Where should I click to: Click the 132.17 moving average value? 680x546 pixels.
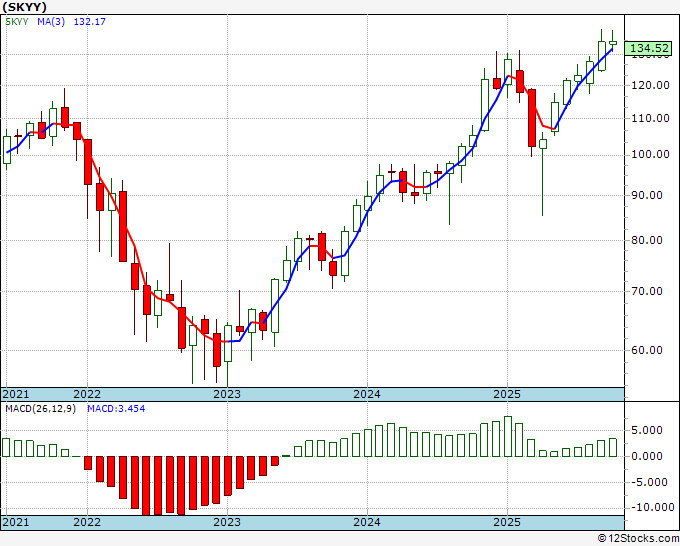[x=90, y=22]
